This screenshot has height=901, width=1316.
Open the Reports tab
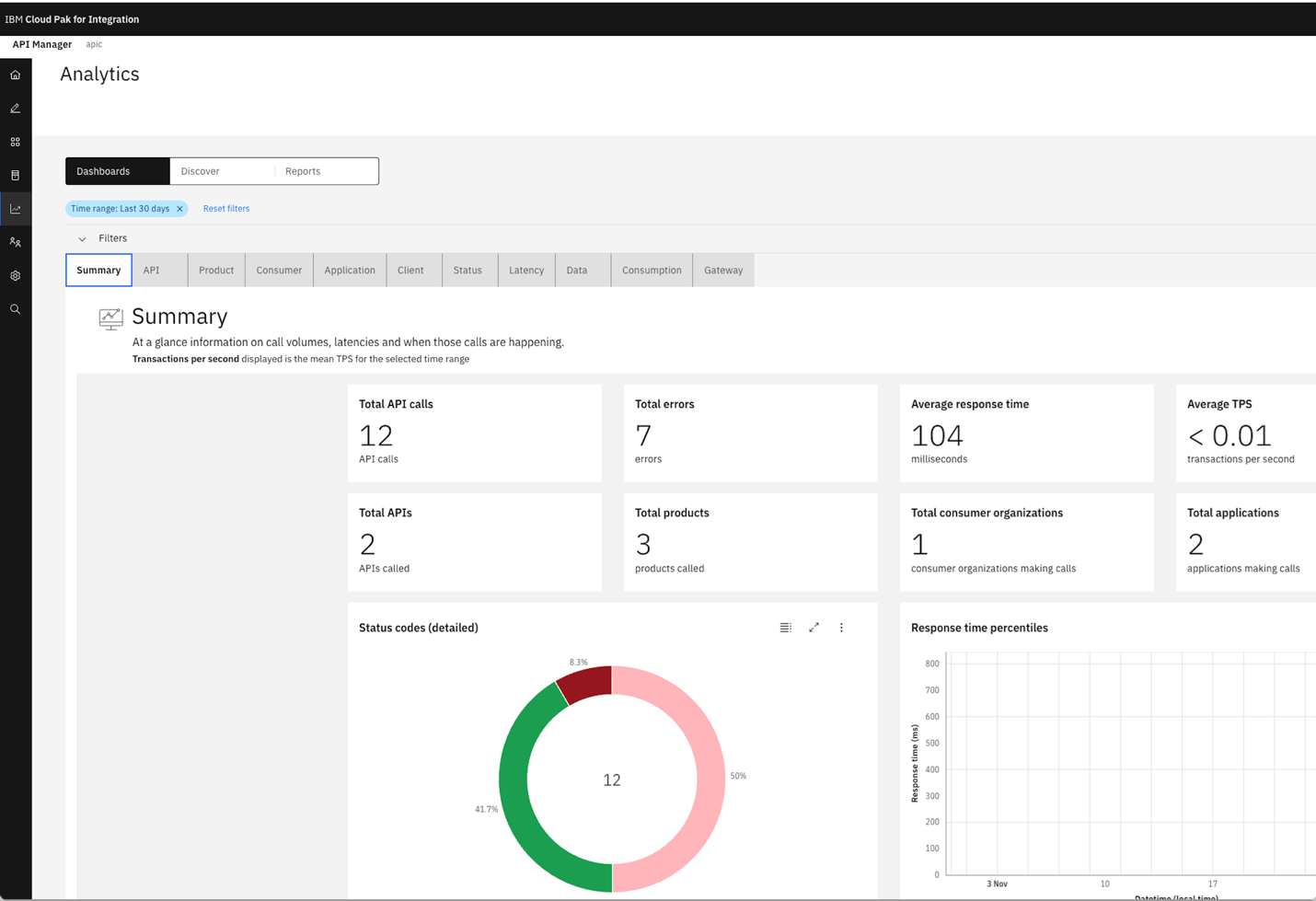click(304, 170)
